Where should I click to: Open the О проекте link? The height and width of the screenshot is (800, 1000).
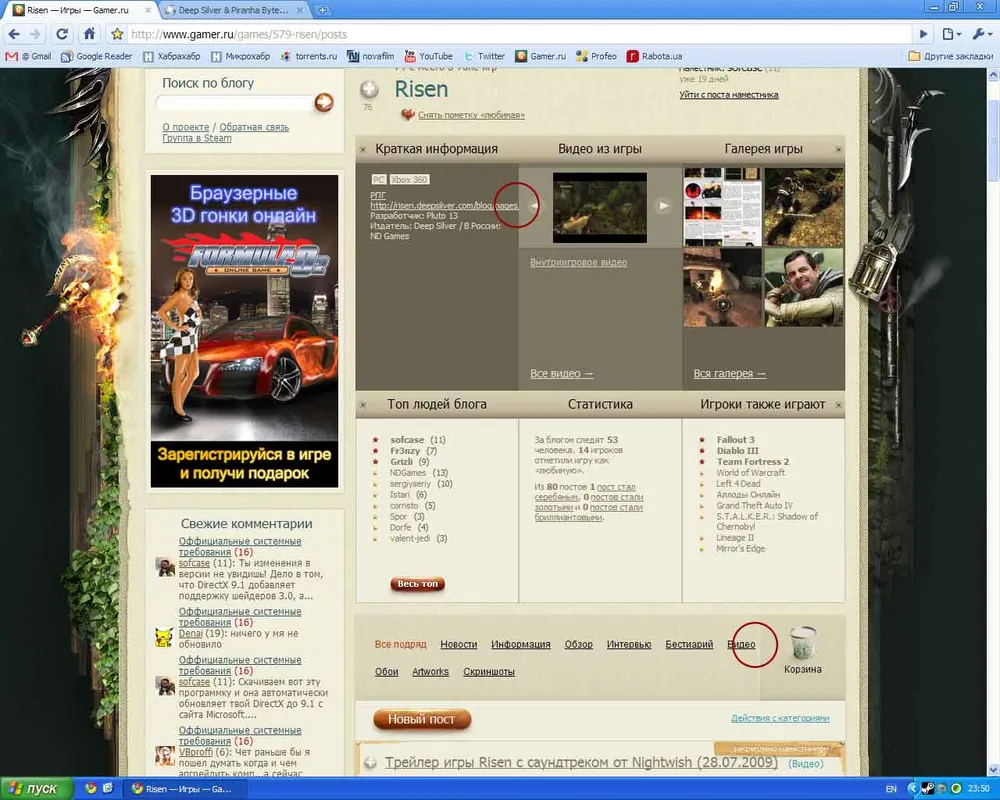point(186,127)
